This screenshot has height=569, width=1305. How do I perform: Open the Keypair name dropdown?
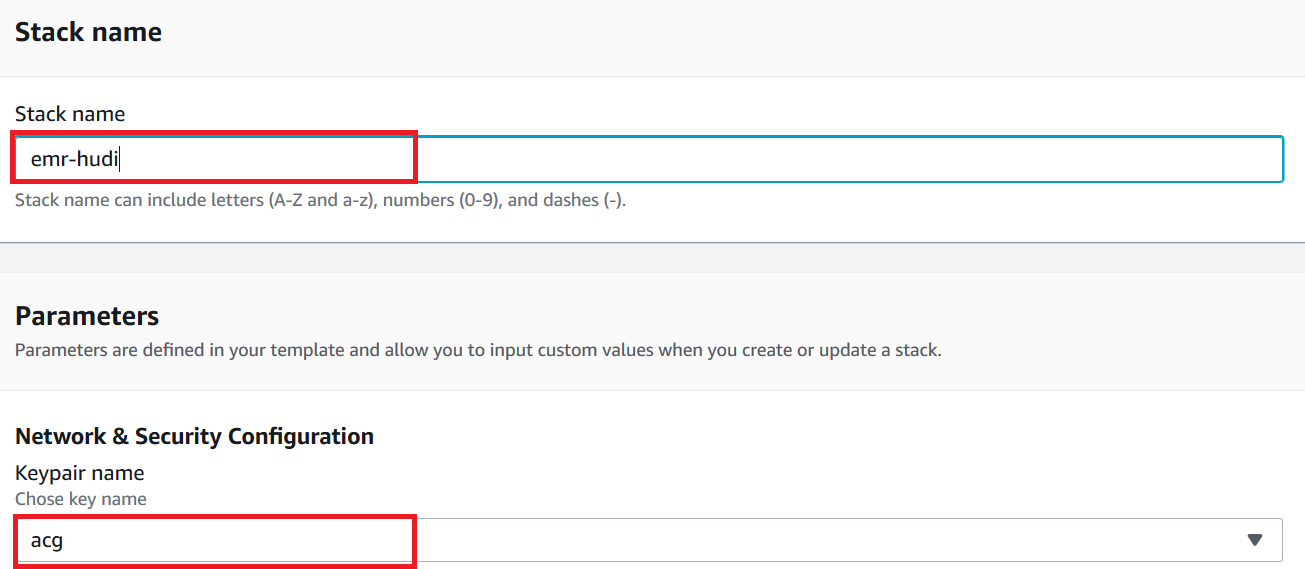[648, 540]
